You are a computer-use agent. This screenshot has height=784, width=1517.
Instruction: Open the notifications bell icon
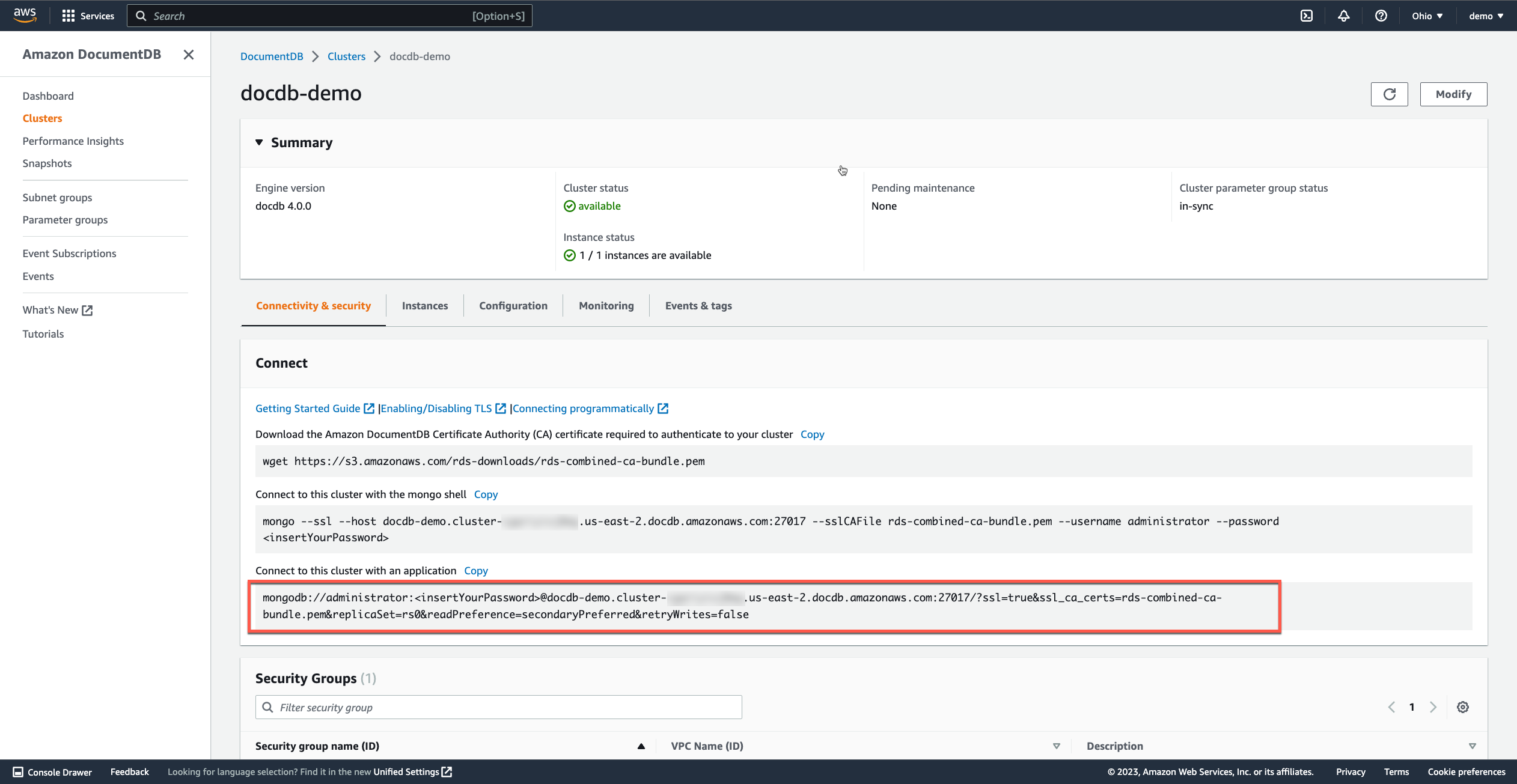(x=1343, y=16)
